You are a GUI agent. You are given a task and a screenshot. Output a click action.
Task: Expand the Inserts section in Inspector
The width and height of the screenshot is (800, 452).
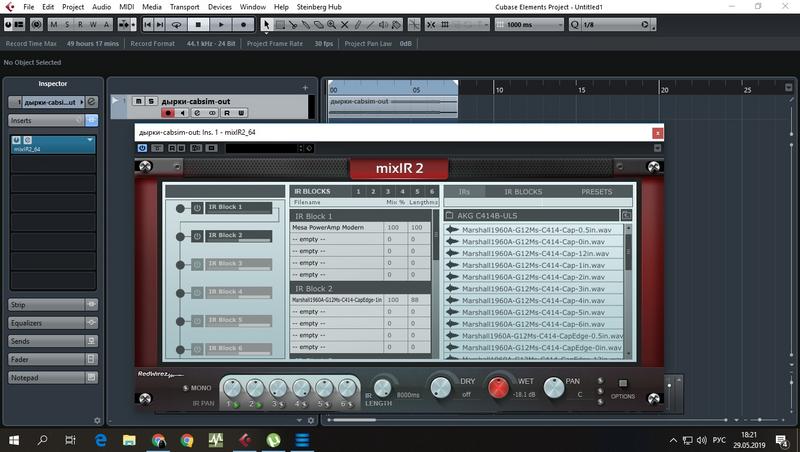pyautogui.click(x=46, y=120)
